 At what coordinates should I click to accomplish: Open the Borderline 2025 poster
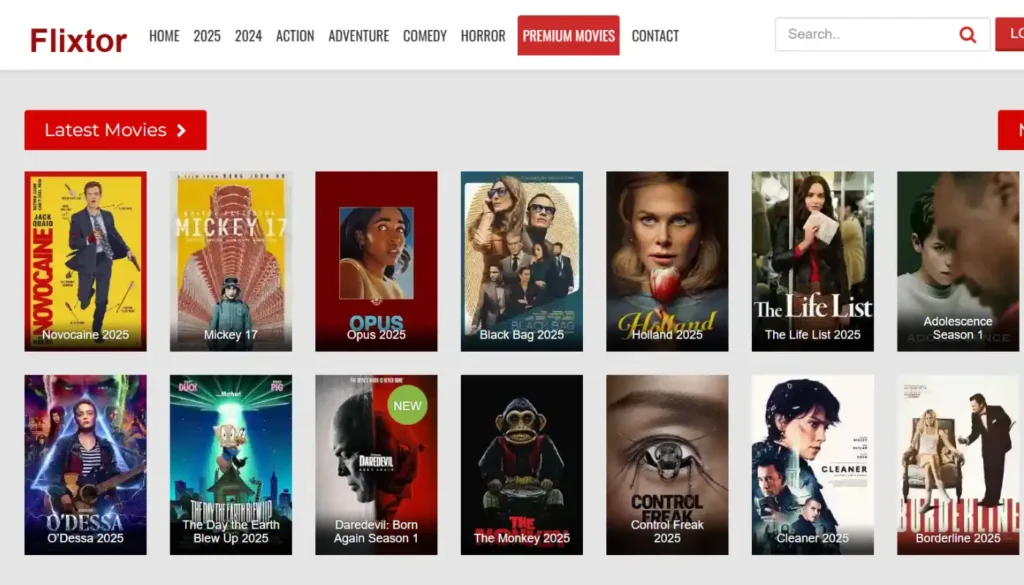click(957, 465)
